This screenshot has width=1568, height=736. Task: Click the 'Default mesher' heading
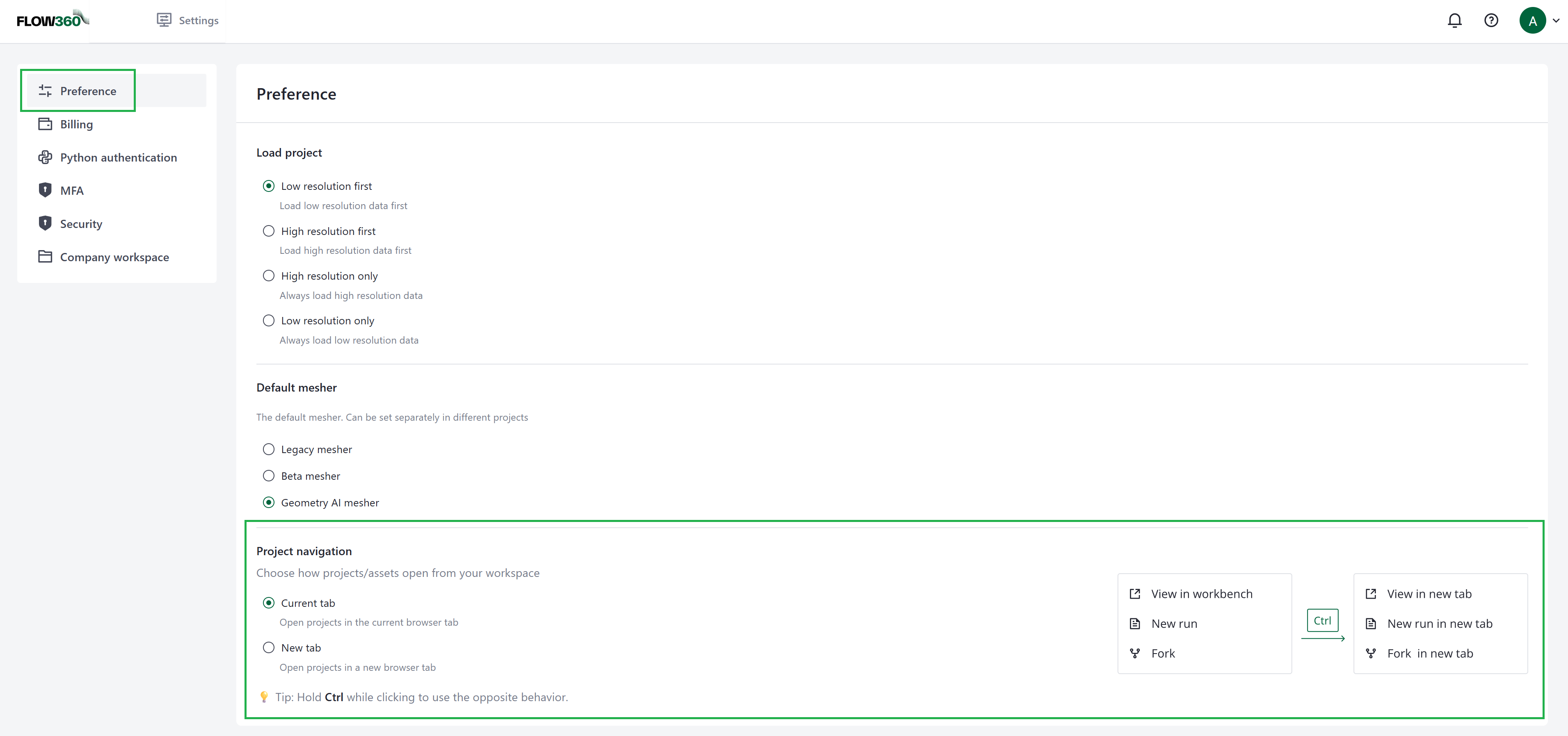tap(297, 387)
